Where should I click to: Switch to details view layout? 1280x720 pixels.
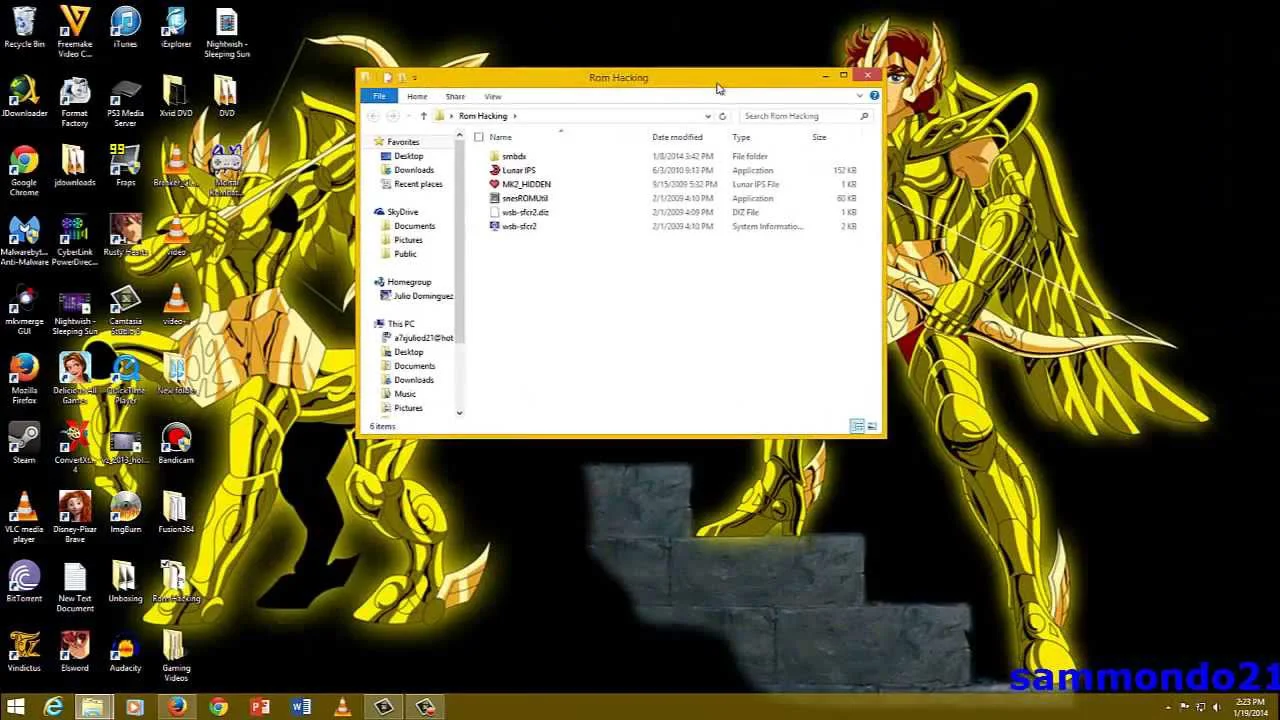click(x=857, y=427)
